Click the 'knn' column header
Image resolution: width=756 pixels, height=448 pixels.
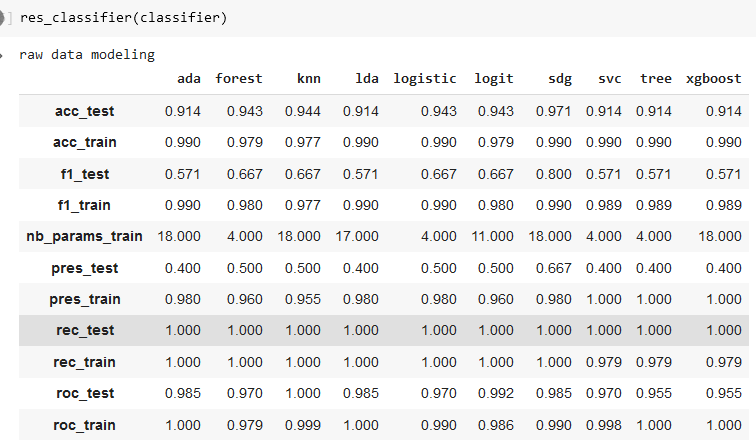click(x=308, y=78)
